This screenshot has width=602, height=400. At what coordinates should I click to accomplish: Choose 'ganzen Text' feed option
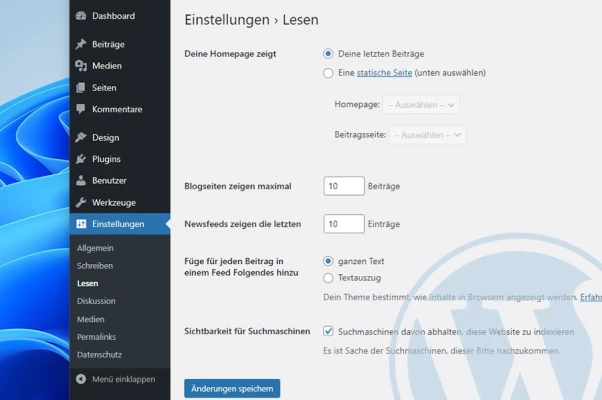[x=328, y=261]
